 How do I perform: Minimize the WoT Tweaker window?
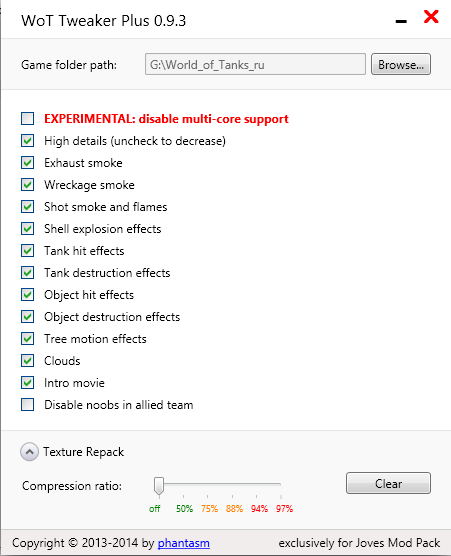tap(401, 22)
